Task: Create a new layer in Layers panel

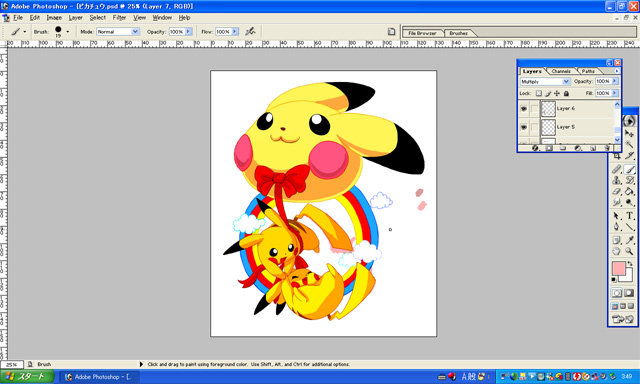Action: click(593, 148)
